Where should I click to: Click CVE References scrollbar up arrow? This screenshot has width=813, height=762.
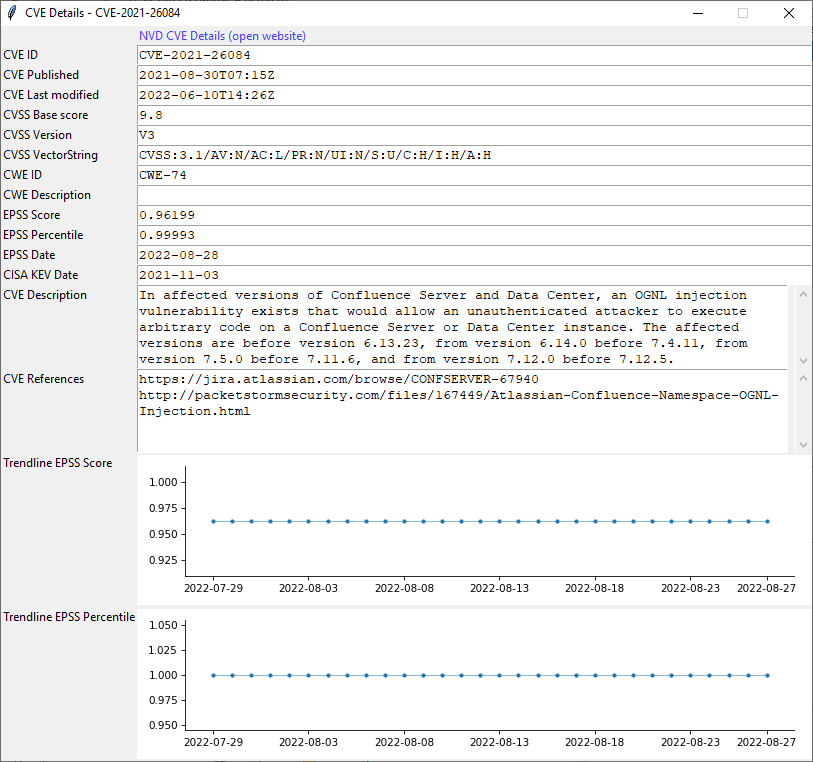click(x=803, y=378)
